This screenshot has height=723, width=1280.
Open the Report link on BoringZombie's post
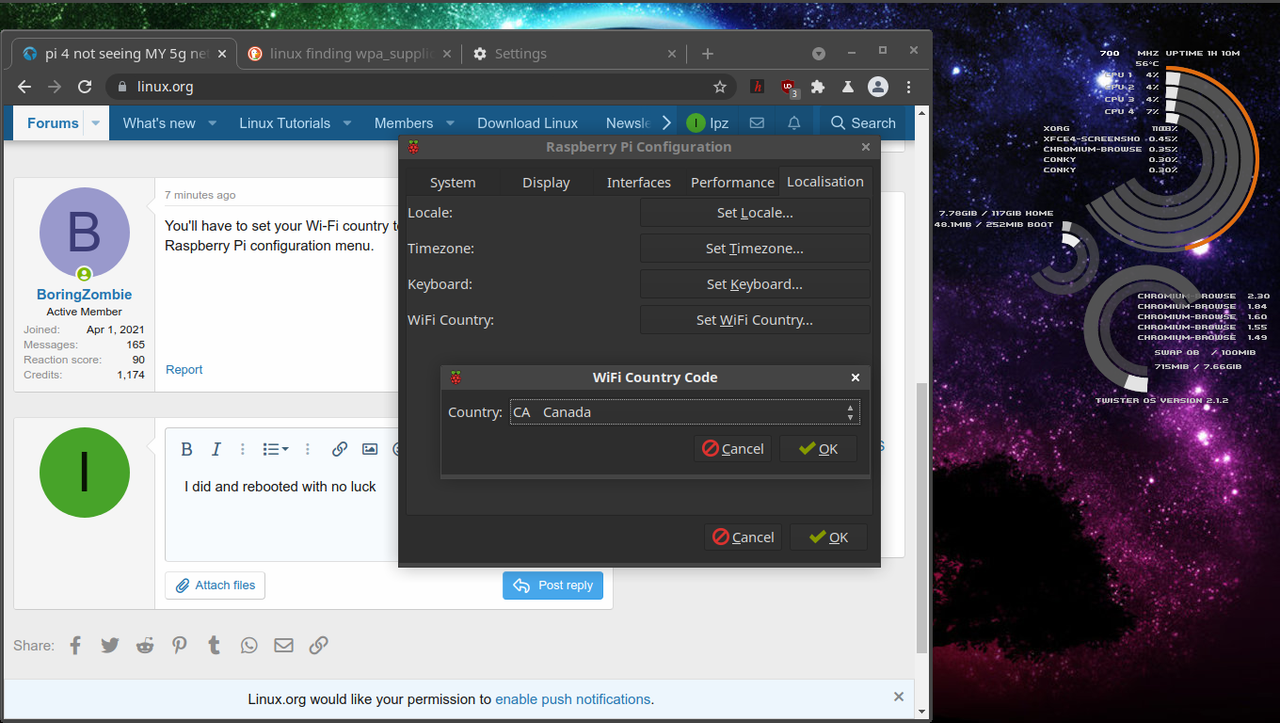coord(184,370)
